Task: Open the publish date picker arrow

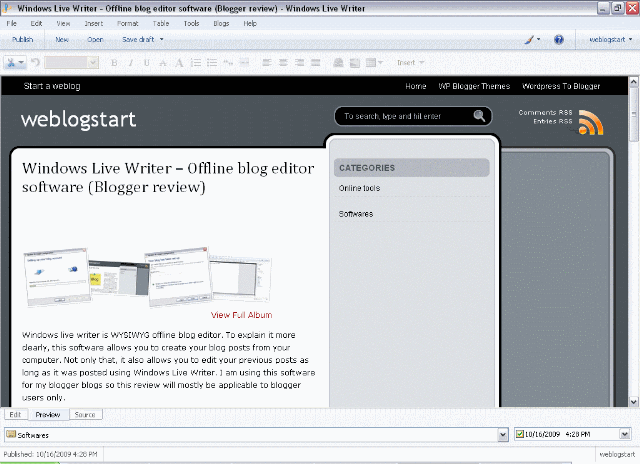Action: [x=624, y=434]
